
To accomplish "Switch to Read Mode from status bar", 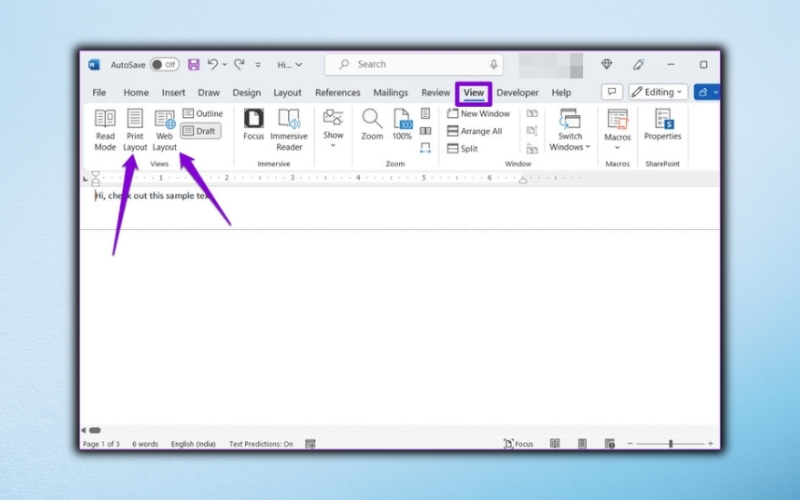I will [555, 444].
